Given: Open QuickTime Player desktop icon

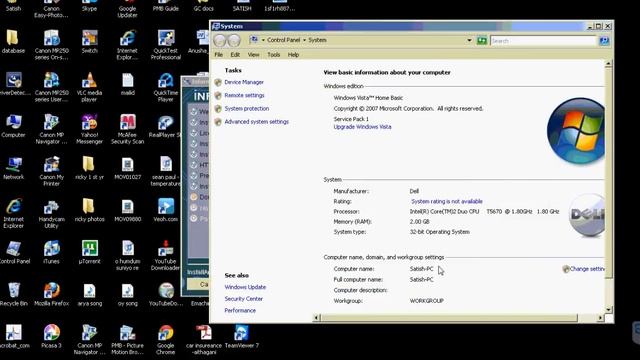Looking at the screenshot, I should click(x=166, y=87).
